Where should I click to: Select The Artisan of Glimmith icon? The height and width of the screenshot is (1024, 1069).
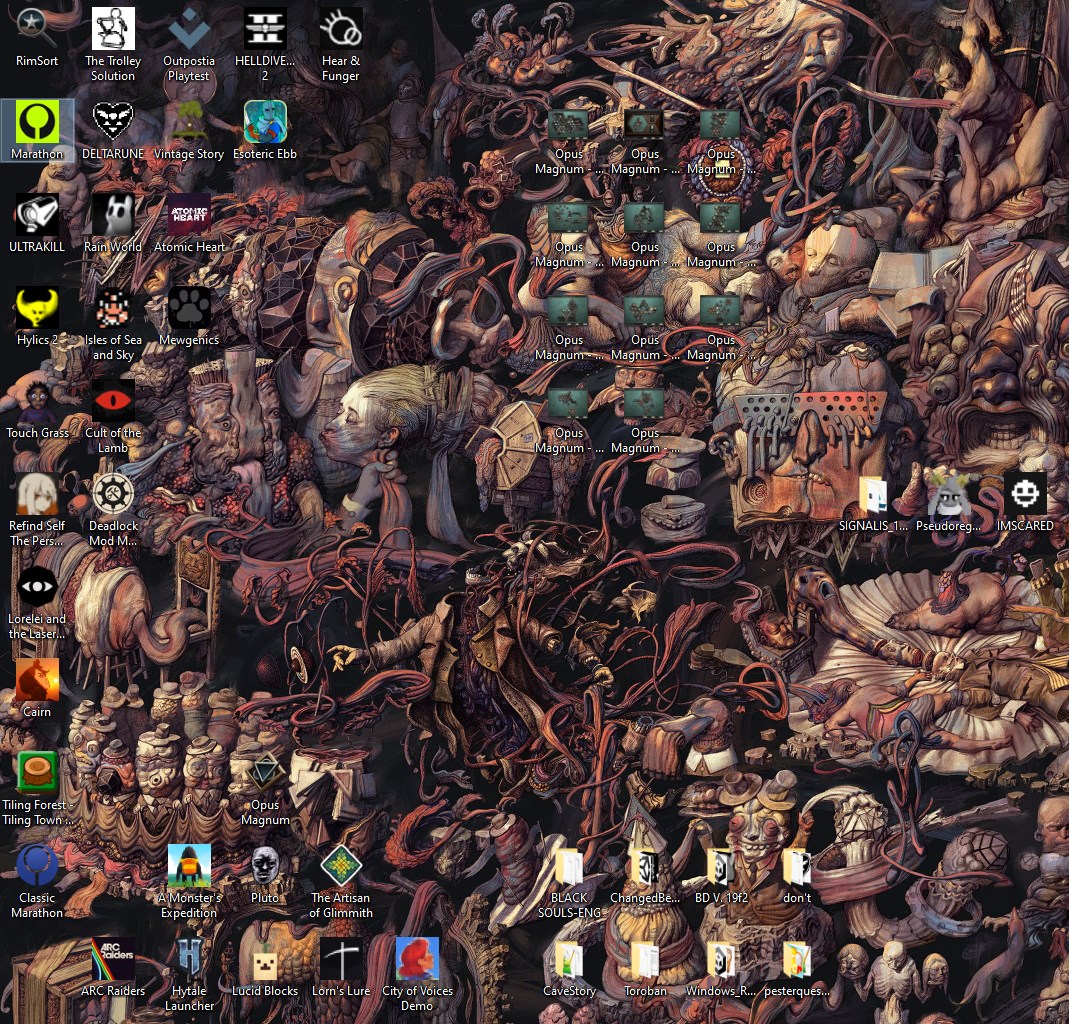(x=340, y=866)
